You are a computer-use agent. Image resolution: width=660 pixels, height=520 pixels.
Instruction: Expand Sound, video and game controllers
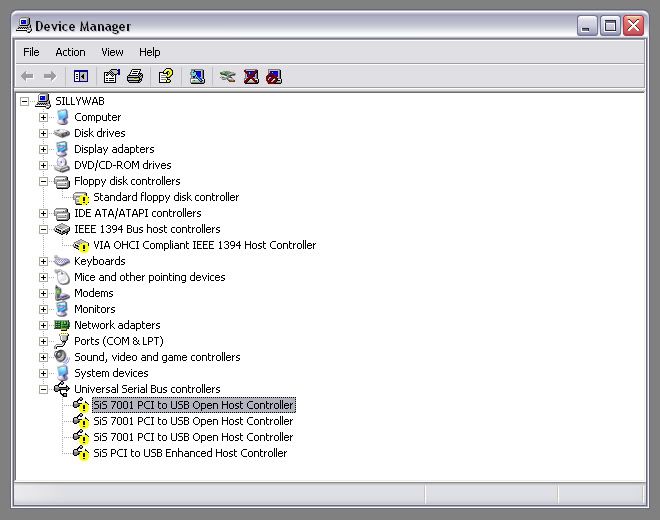(43, 357)
